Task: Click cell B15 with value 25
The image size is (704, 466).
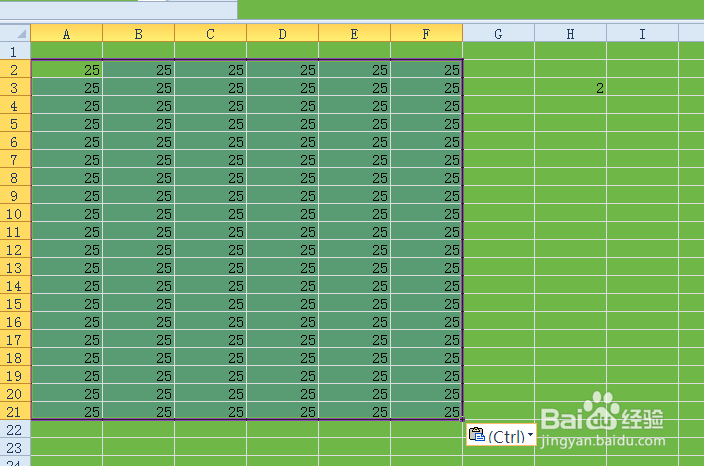Action: [138, 303]
